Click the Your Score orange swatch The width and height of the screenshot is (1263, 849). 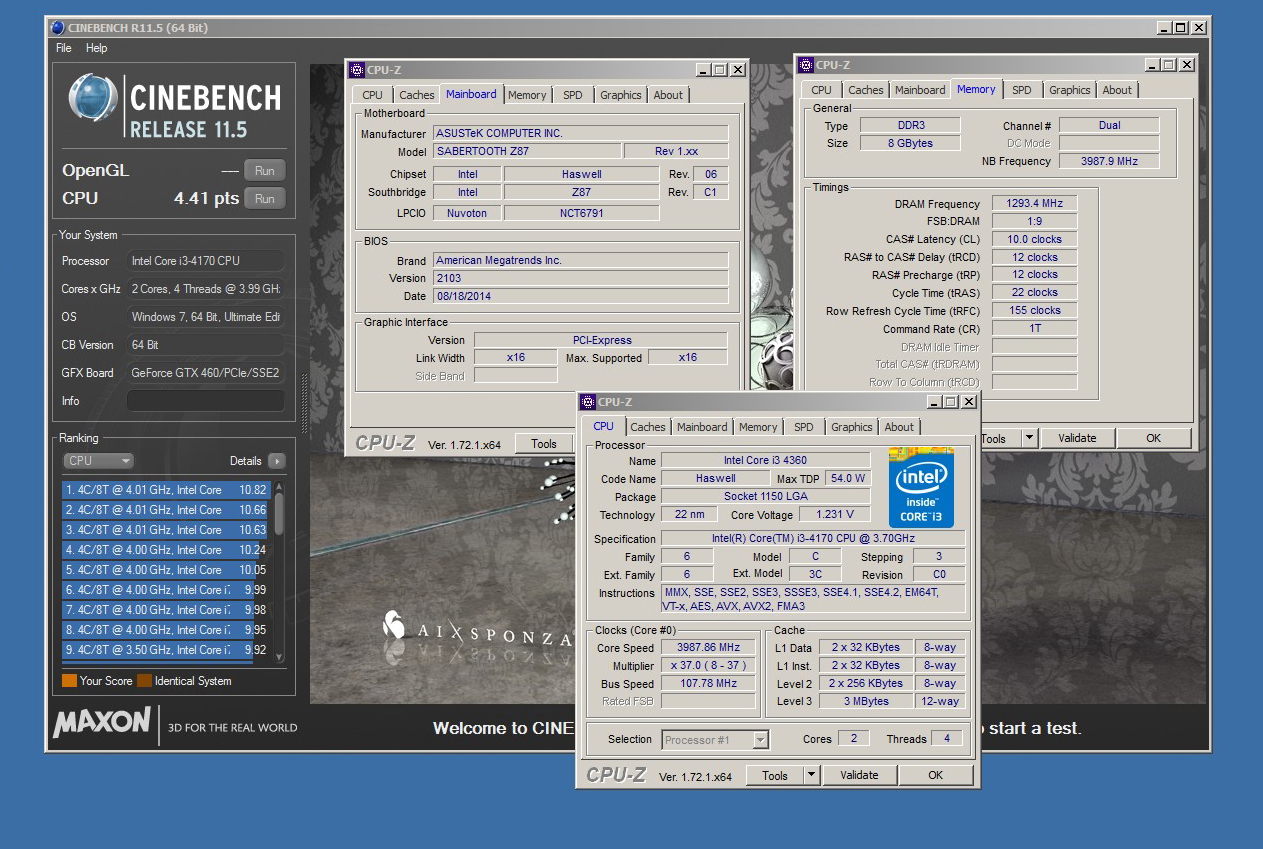click(x=69, y=681)
